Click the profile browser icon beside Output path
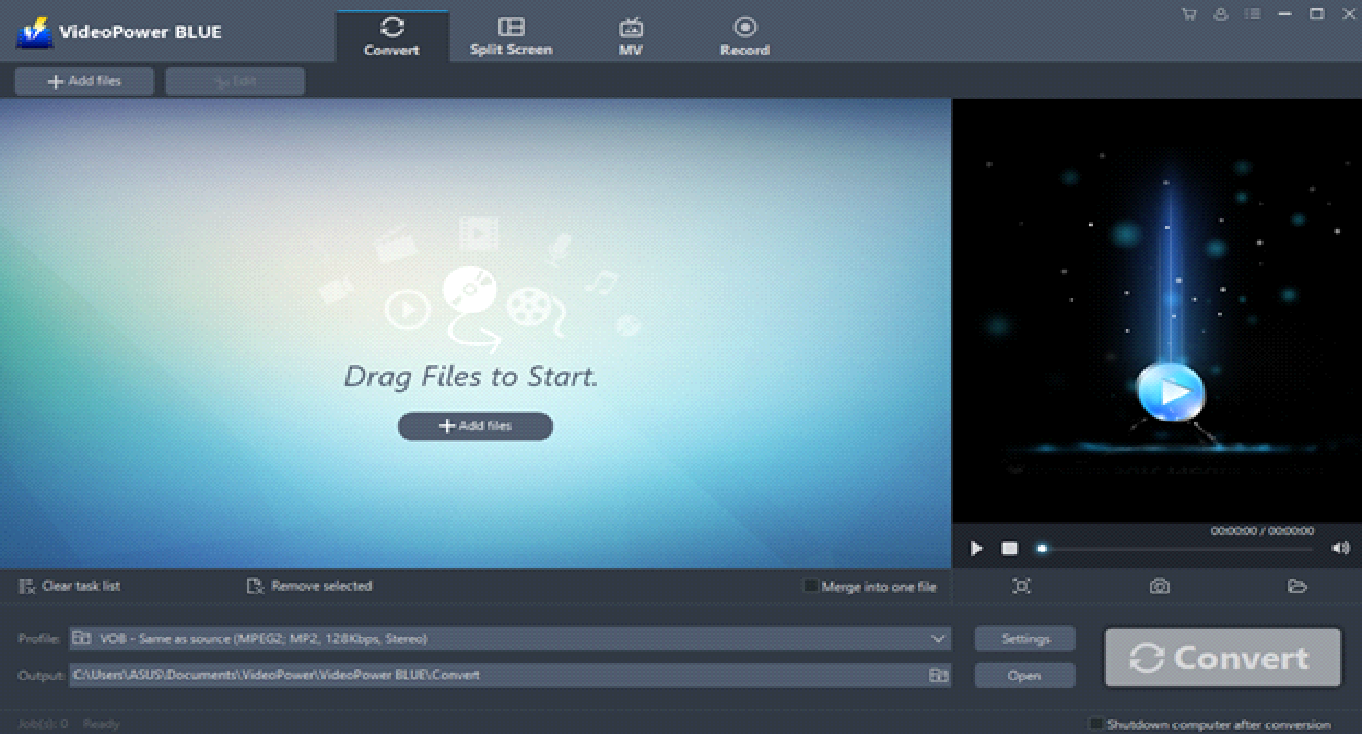 (x=938, y=675)
